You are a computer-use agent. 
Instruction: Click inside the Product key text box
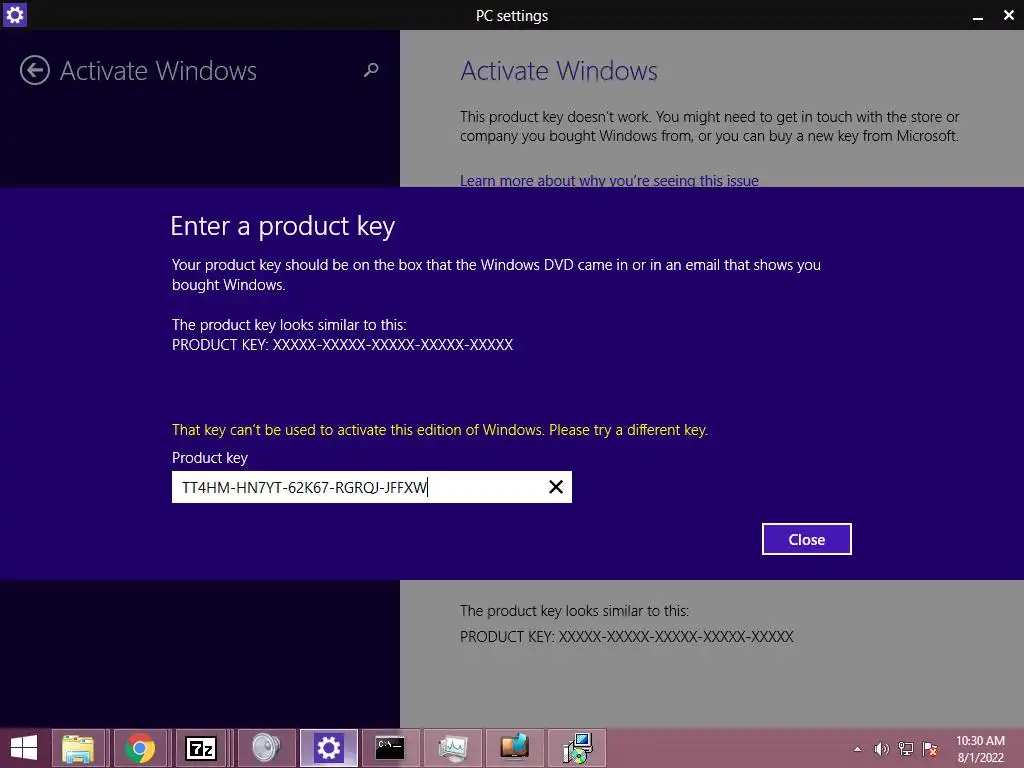(x=372, y=487)
